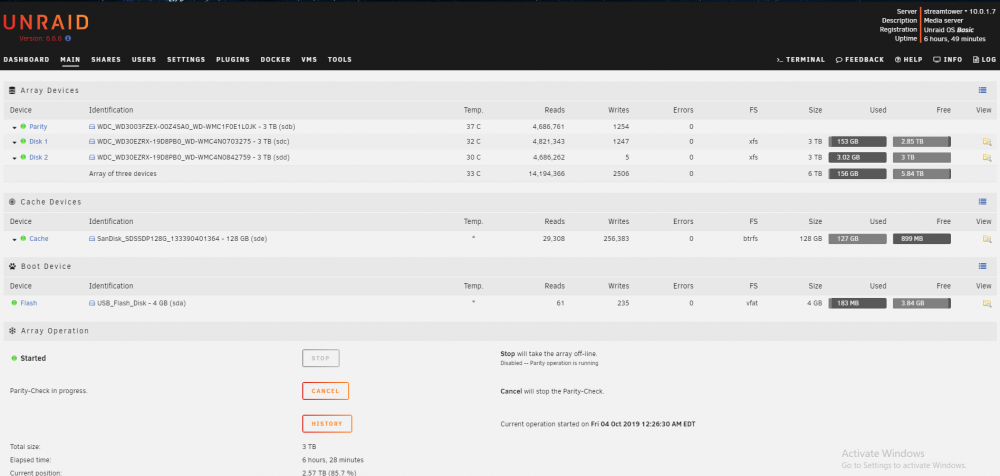Click Cache green status indicator
The image size is (1000, 476).
tap(23, 238)
